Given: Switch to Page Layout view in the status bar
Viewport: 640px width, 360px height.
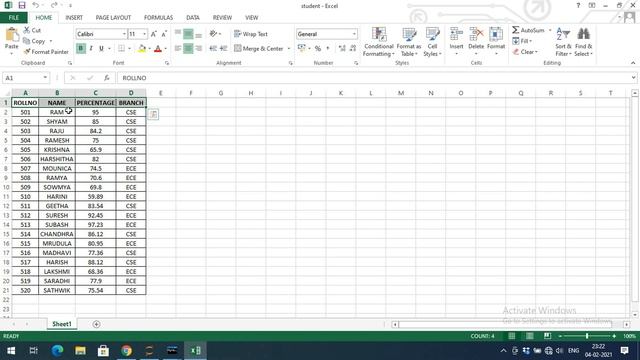Looking at the screenshot, I should (x=529, y=336).
